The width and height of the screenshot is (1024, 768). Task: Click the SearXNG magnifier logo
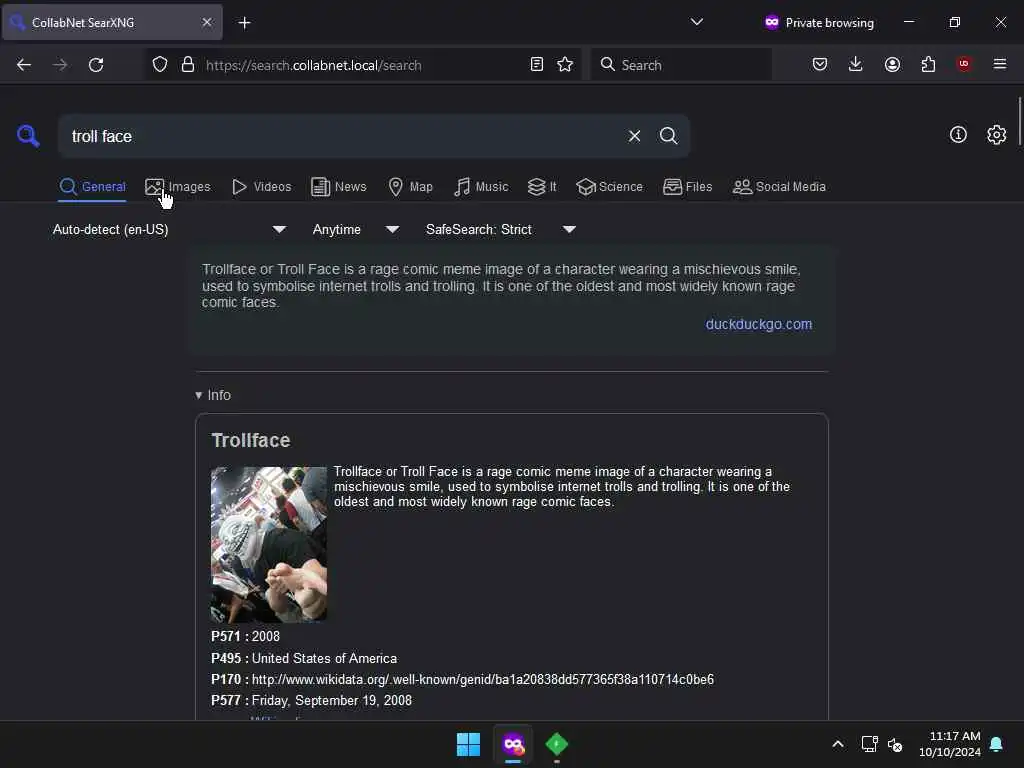(x=28, y=136)
